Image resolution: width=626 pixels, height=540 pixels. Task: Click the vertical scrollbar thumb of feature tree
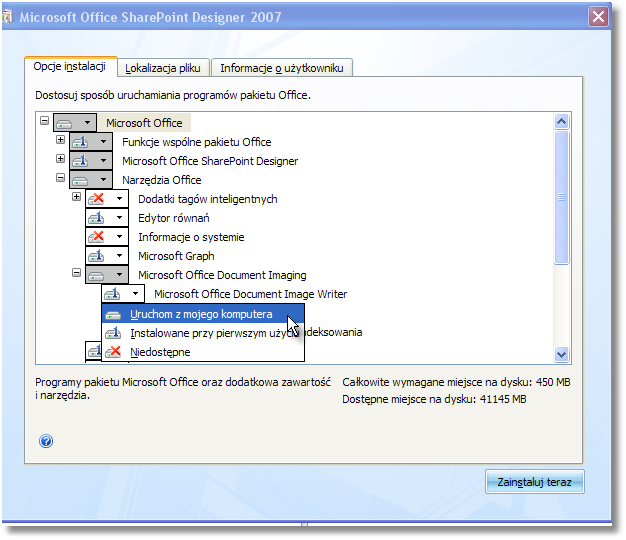[561, 197]
